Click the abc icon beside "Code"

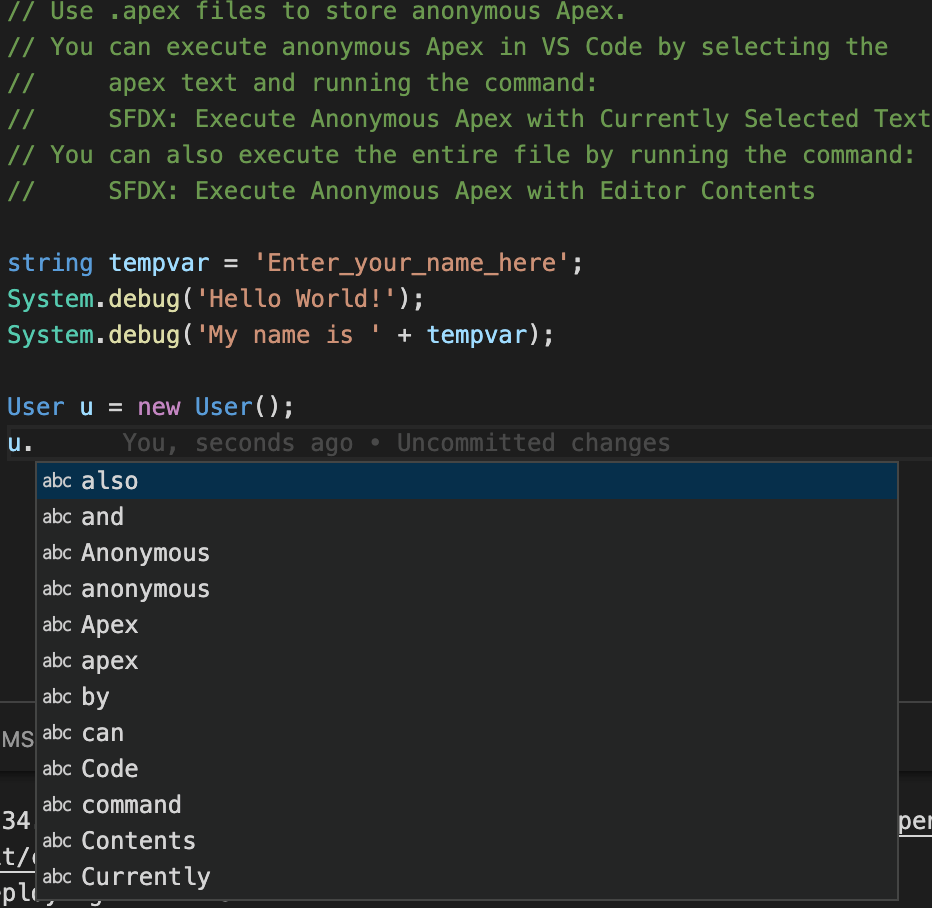[x=56, y=769]
